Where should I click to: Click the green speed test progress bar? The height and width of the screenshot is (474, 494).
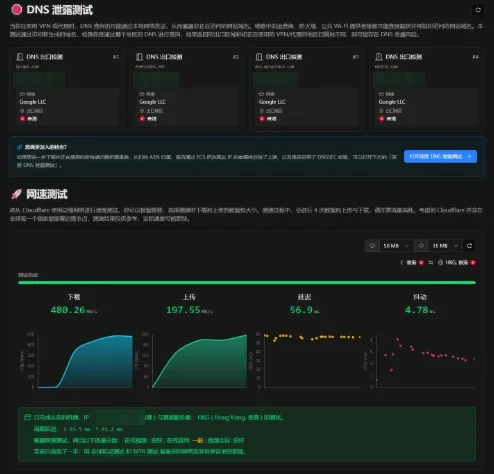pos(247,283)
